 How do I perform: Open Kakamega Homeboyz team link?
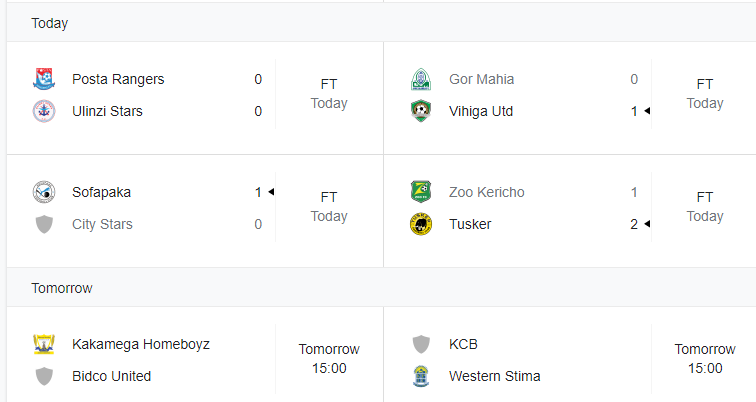(x=141, y=344)
